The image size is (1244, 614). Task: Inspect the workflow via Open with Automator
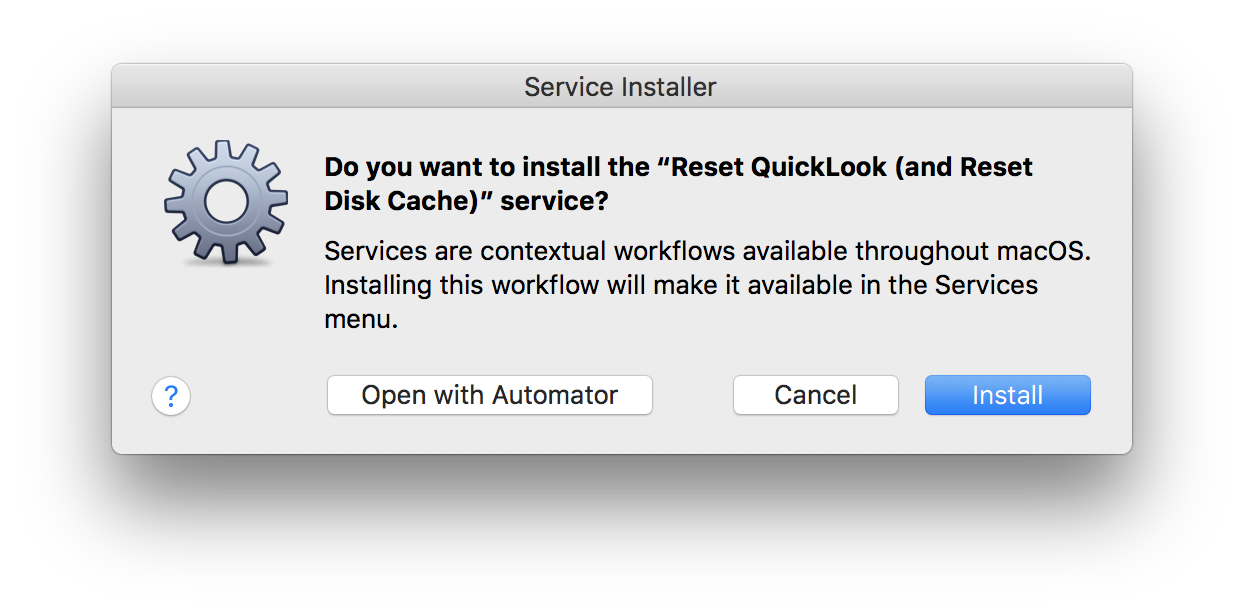pos(489,395)
